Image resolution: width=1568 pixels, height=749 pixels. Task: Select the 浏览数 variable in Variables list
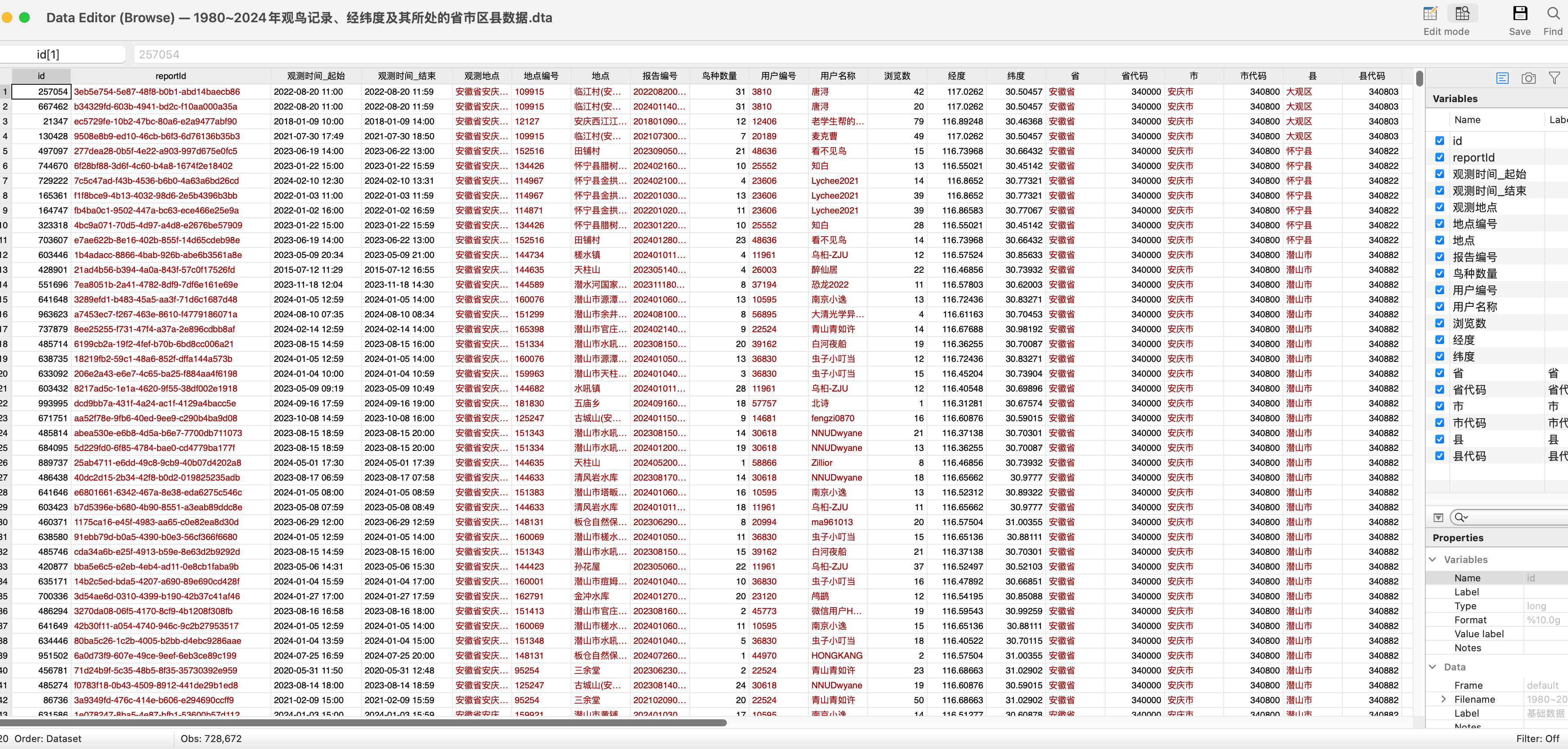pos(1469,323)
